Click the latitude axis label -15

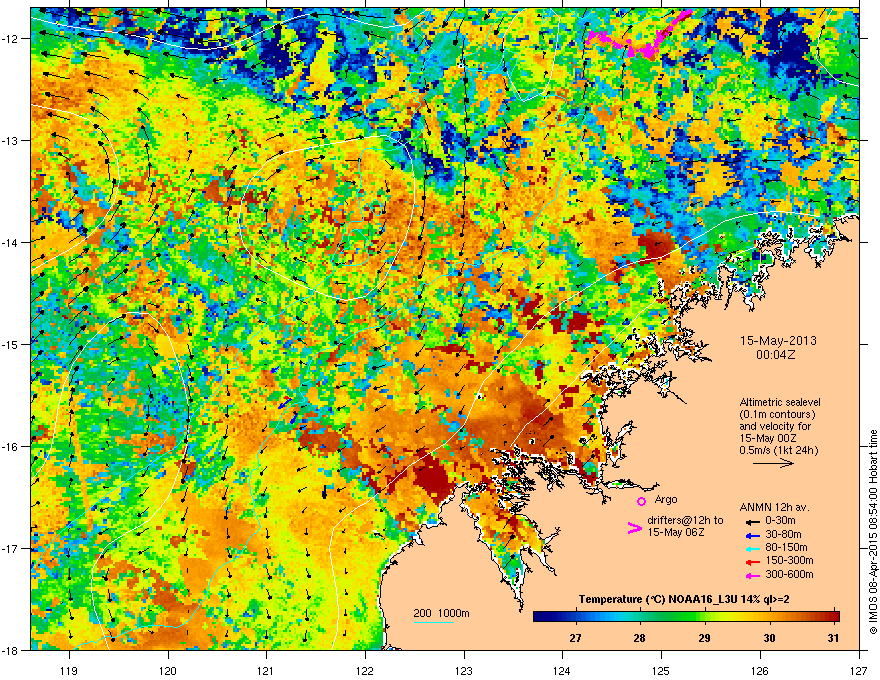coord(10,344)
